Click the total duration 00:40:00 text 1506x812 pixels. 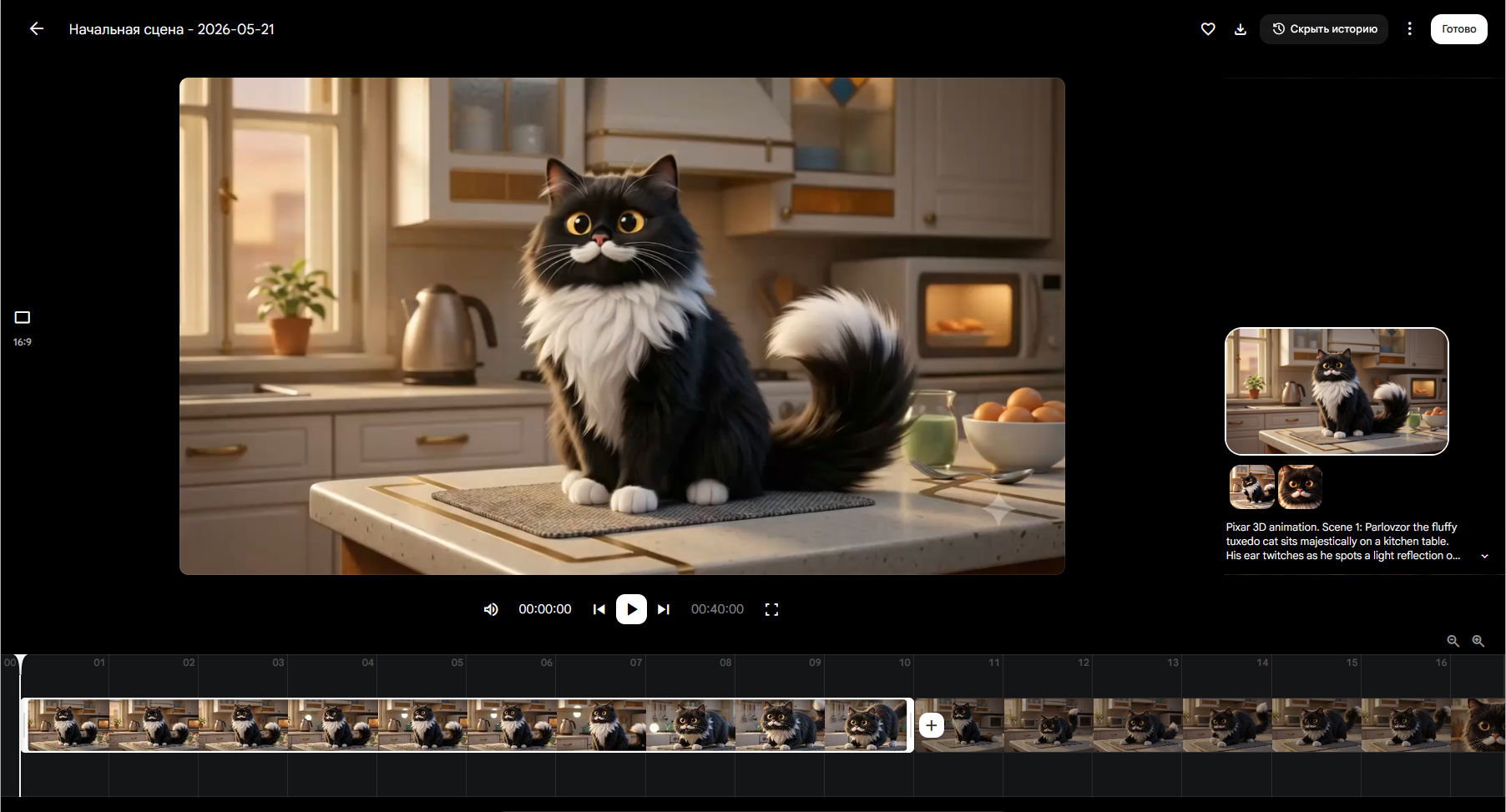717,609
